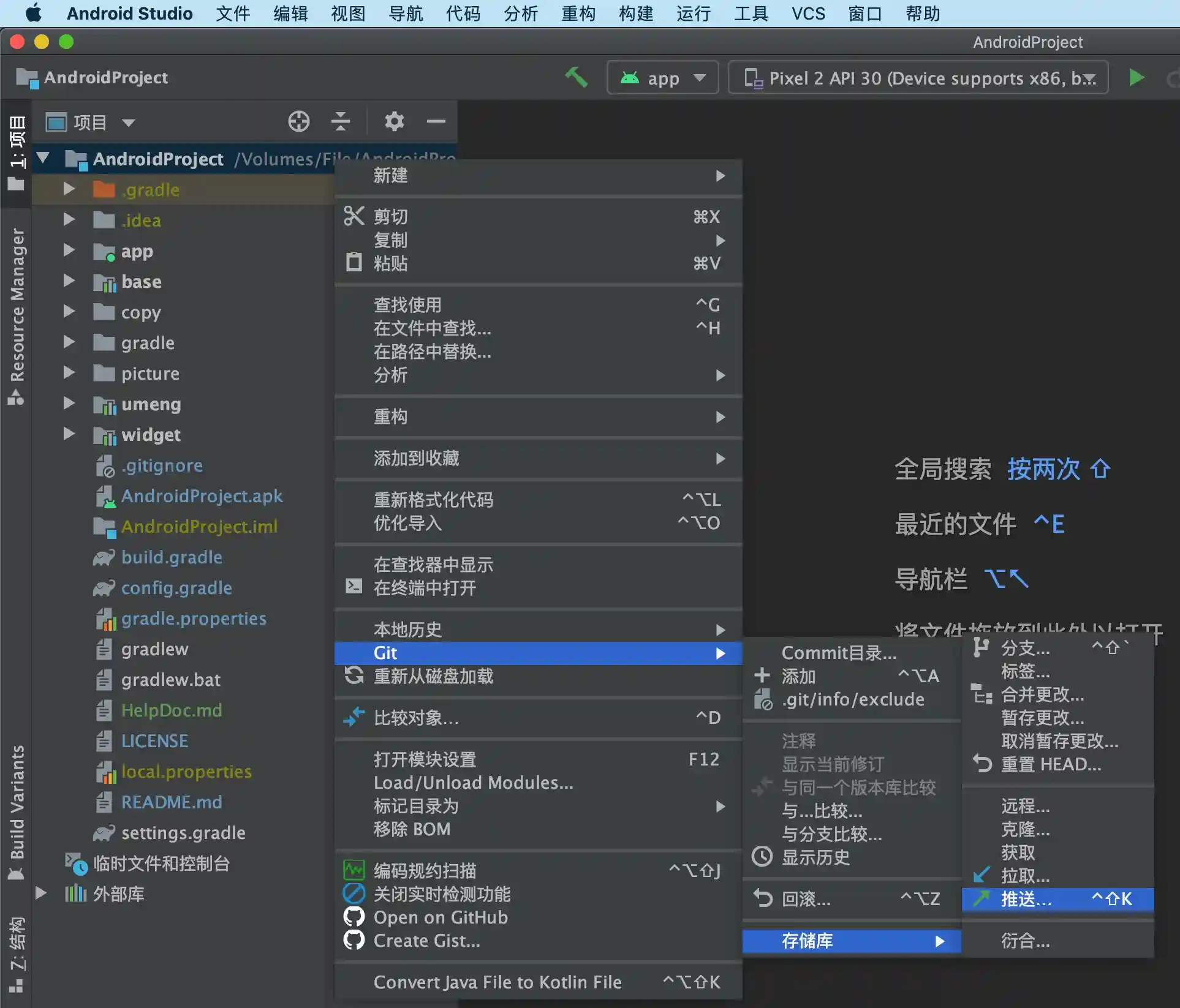The height and width of the screenshot is (1008, 1180).
Task: Open project panel gear settings icon
Action: (x=394, y=121)
